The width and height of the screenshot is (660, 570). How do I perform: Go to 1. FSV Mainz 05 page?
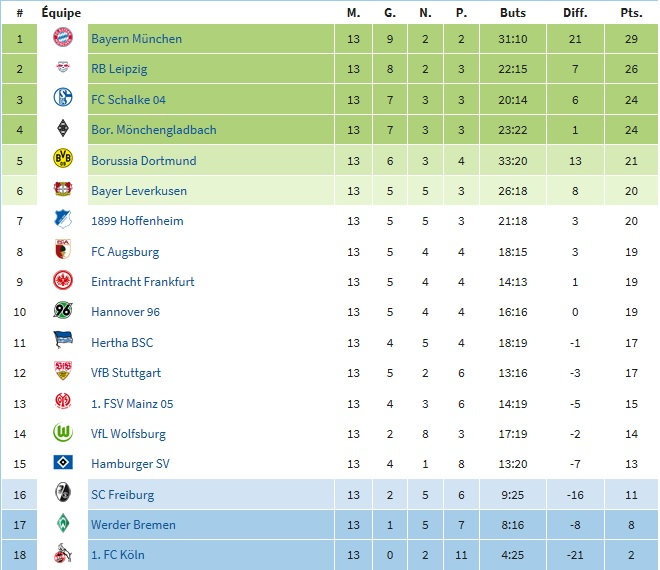pyautogui.click(x=132, y=404)
